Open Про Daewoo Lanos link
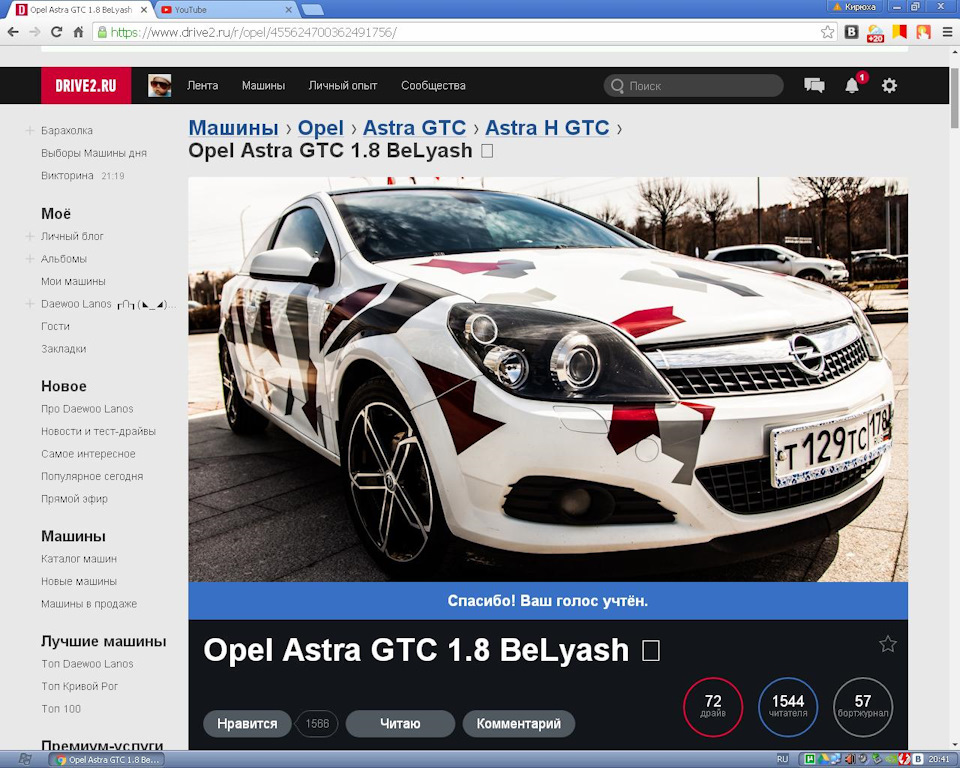 click(x=87, y=409)
